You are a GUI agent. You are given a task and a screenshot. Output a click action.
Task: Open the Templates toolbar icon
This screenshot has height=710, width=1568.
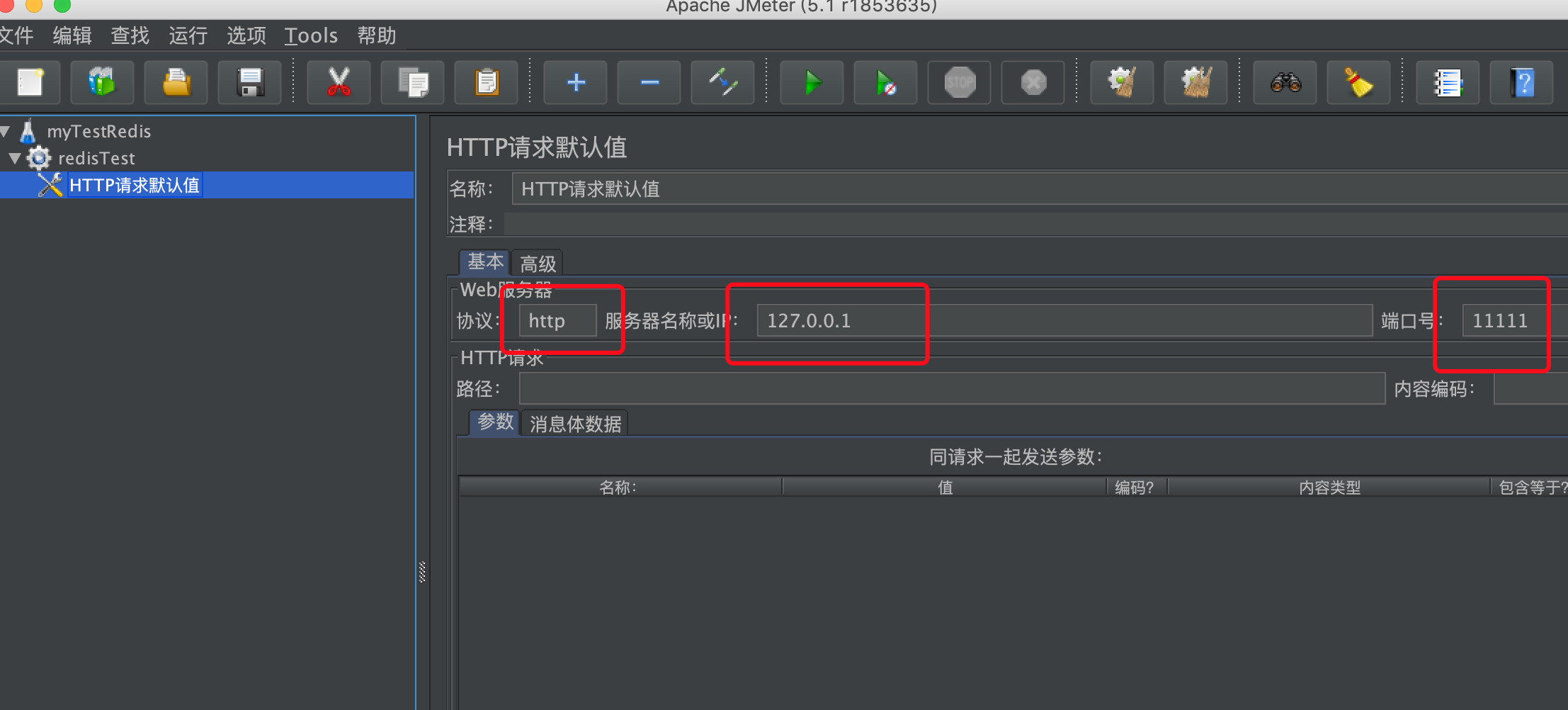102,83
